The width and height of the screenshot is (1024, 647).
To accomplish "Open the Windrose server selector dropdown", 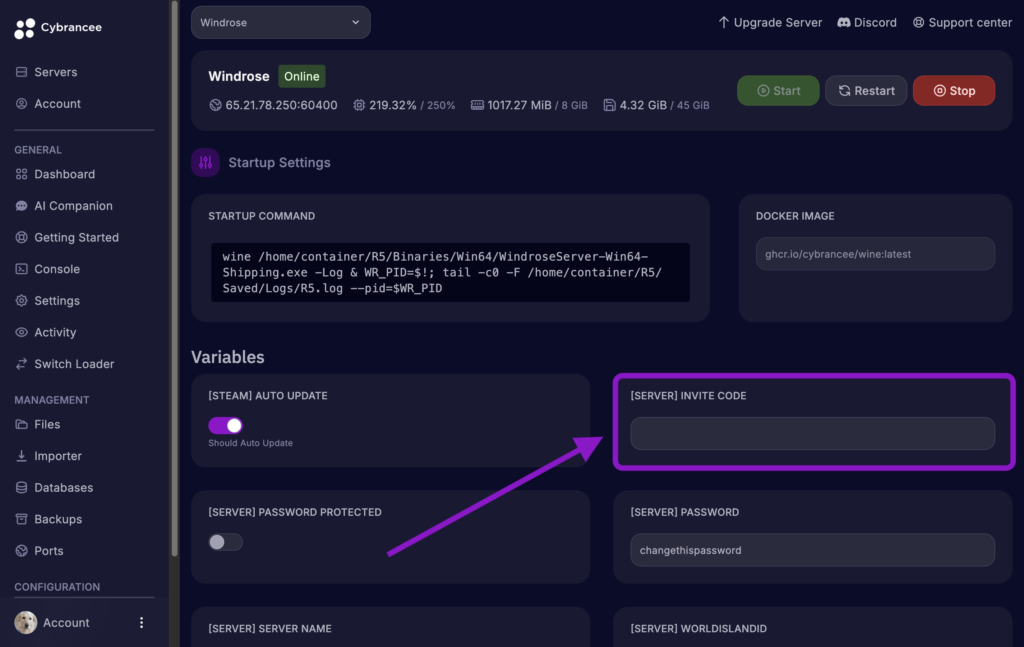I will point(280,21).
